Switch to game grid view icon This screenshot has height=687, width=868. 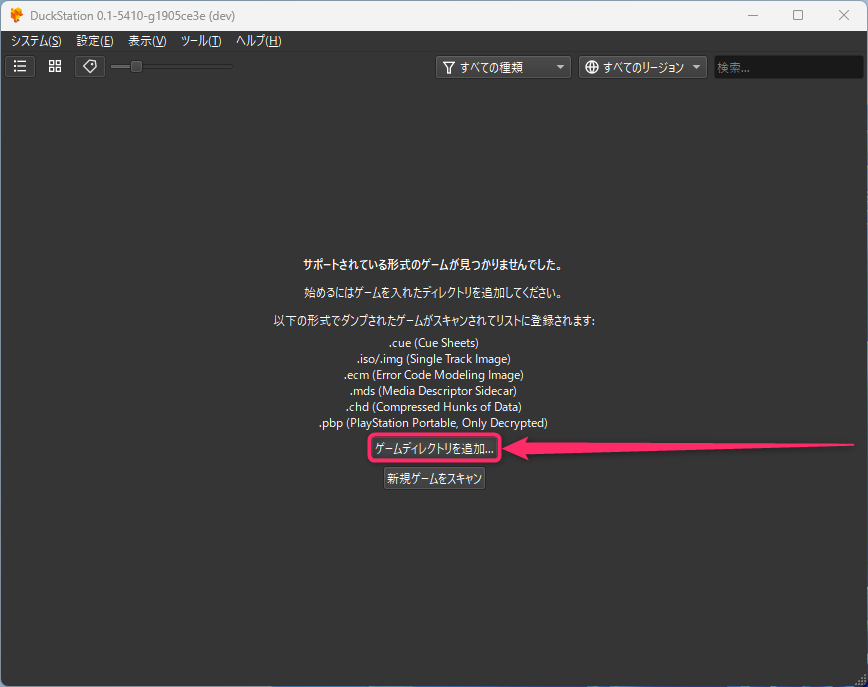coord(55,67)
